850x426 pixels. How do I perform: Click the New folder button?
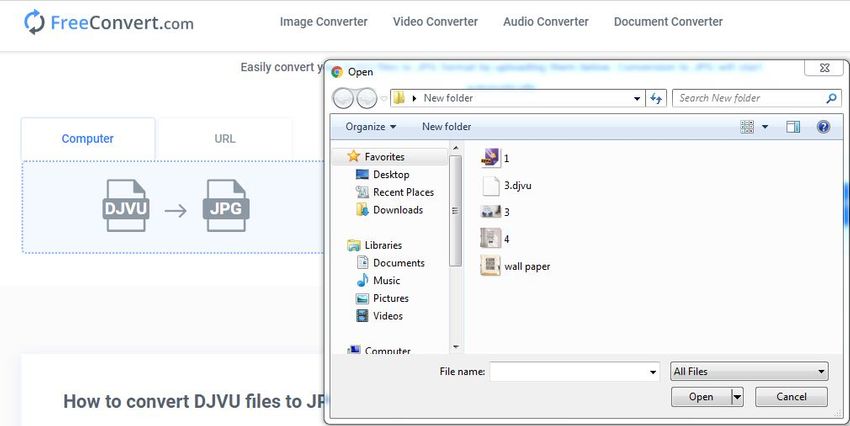pos(446,127)
